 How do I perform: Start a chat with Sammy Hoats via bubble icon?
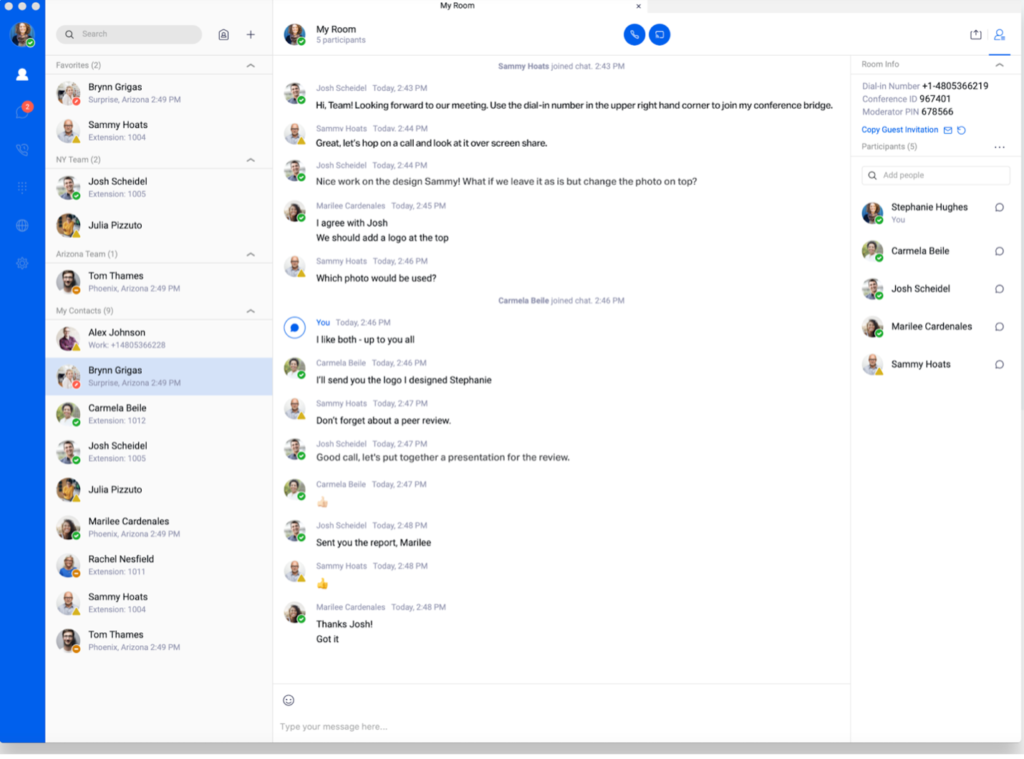point(999,364)
